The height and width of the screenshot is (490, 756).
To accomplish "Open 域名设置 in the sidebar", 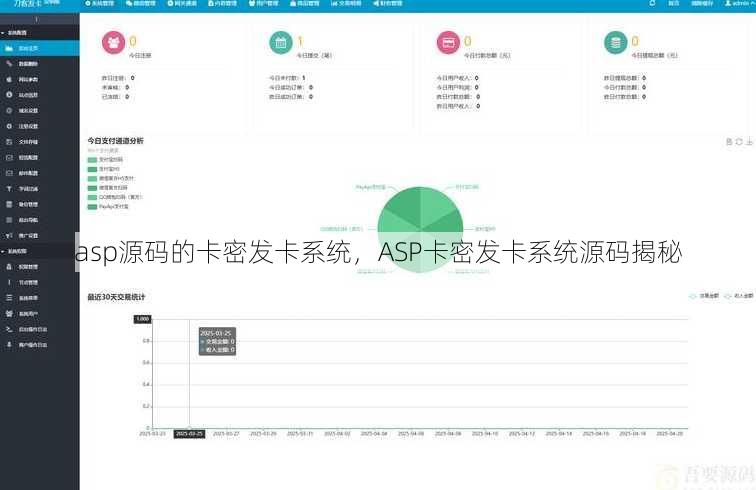I will pyautogui.click(x=40, y=110).
